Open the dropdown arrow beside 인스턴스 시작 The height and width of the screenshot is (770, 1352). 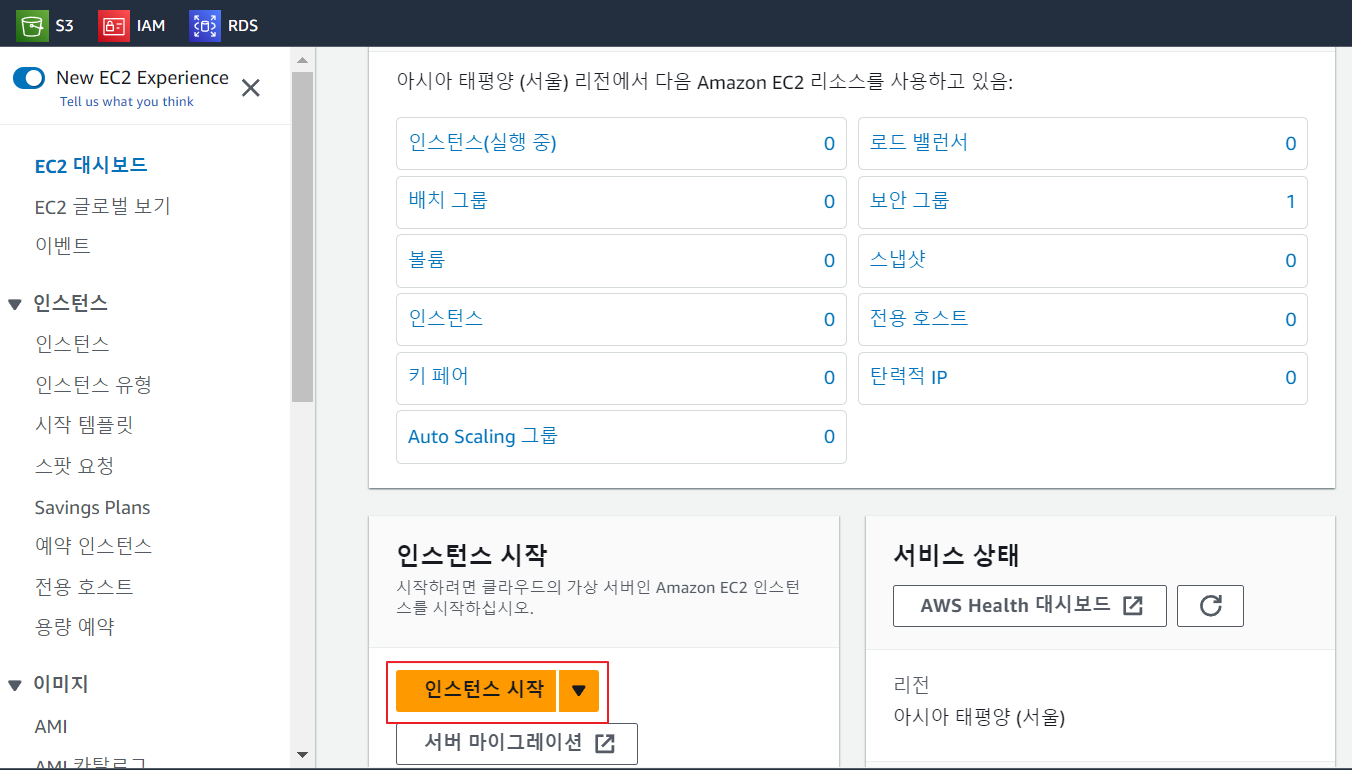click(579, 690)
